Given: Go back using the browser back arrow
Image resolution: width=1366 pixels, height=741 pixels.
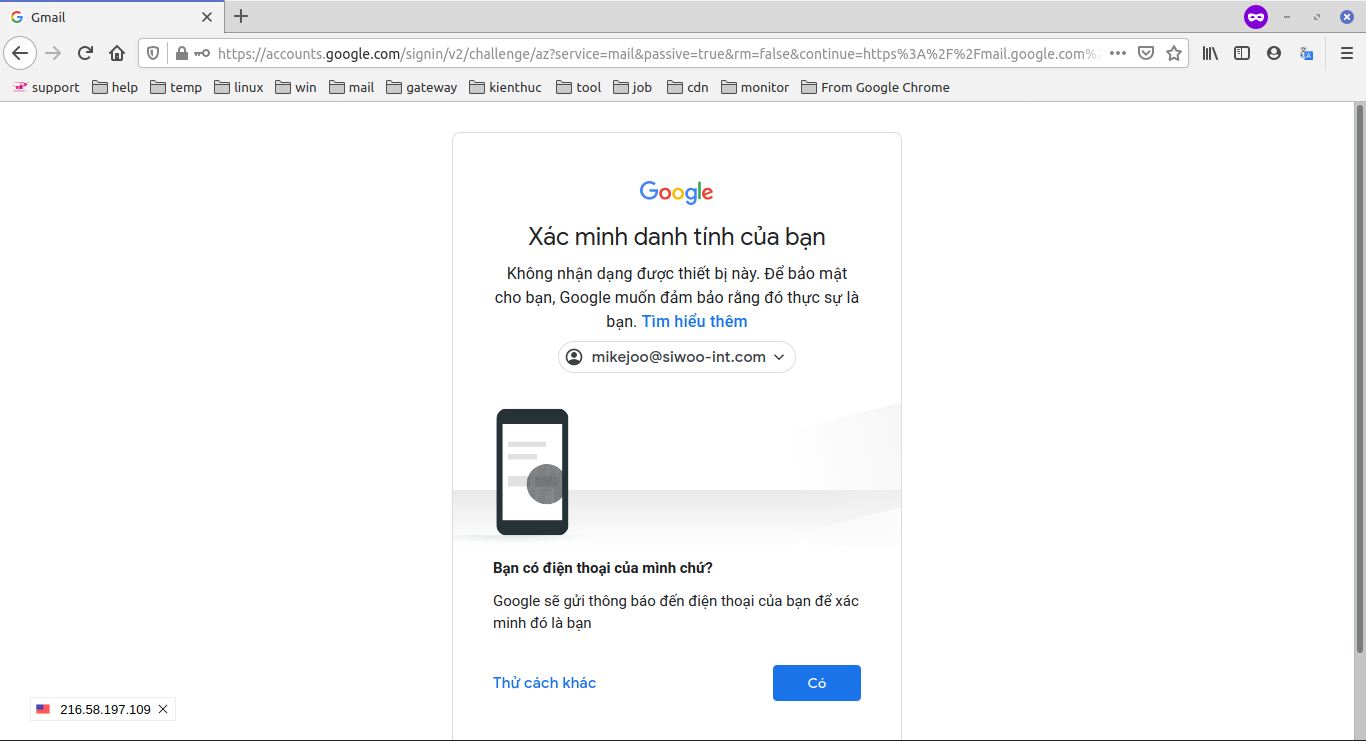Looking at the screenshot, I should pos(20,53).
